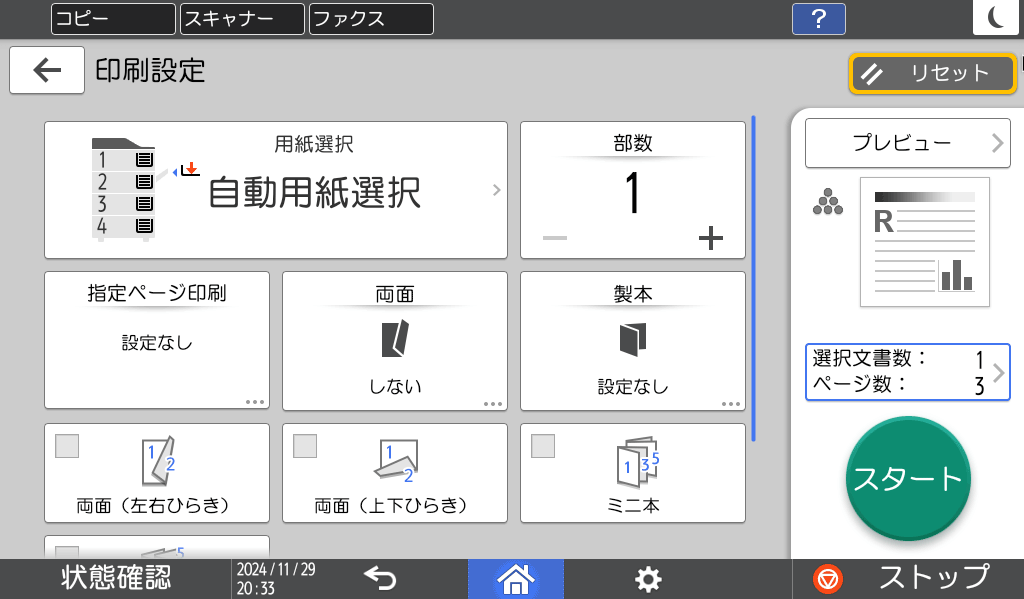Open the help icon
Viewport: 1024px width, 599px height.
pos(818,19)
